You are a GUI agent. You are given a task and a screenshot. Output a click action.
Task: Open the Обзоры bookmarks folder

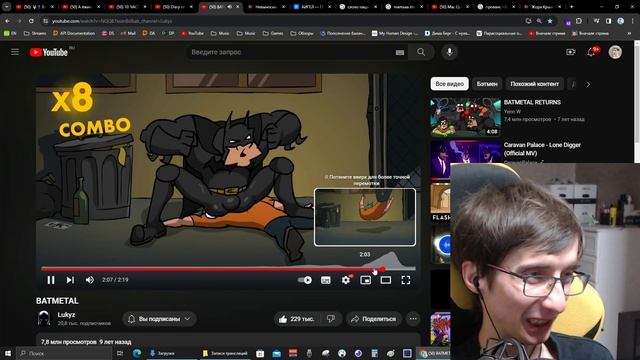point(302,33)
